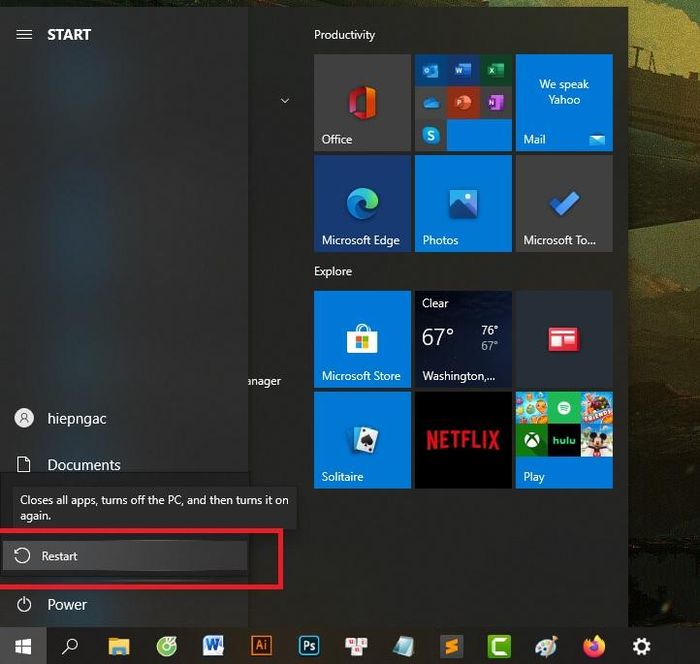
Task: Open Illustrator from the taskbar
Action: (261, 646)
